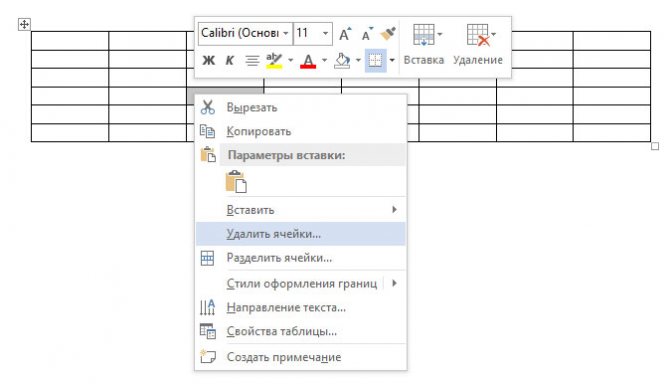
Task: Expand arrow beside Вставить
Action: tap(394, 209)
